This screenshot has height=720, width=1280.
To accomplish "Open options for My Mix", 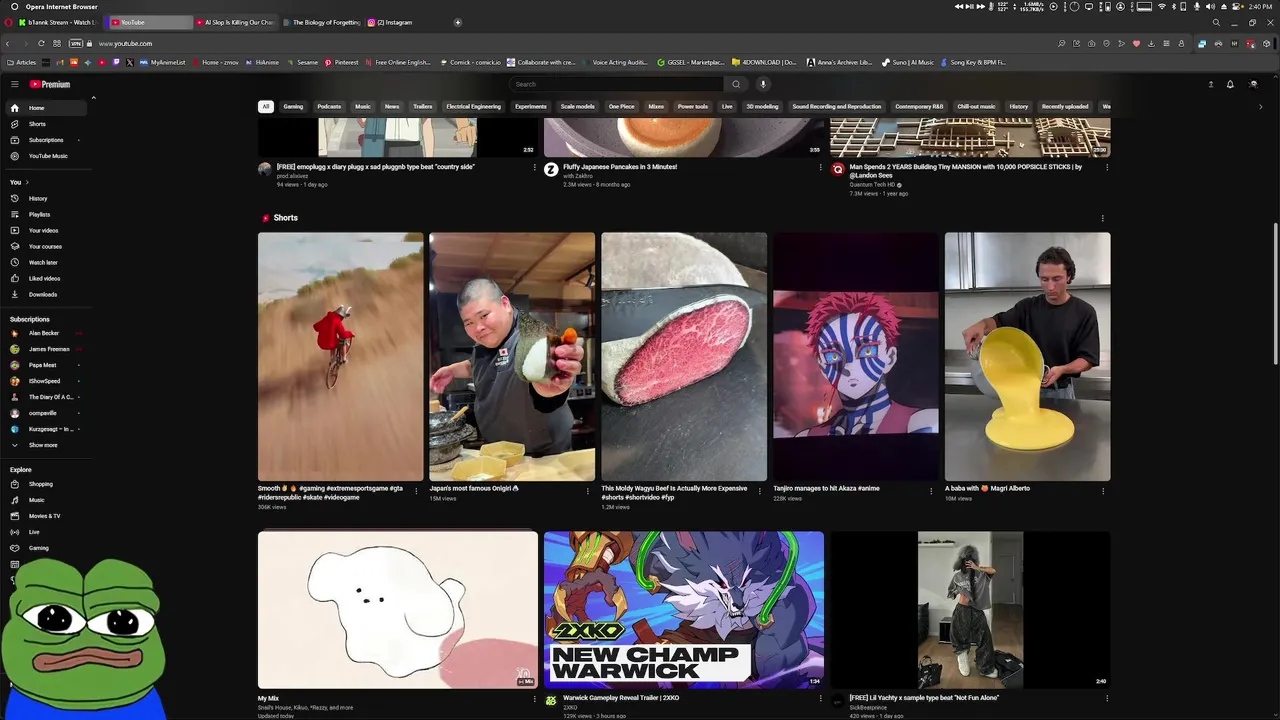I will (x=534, y=698).
